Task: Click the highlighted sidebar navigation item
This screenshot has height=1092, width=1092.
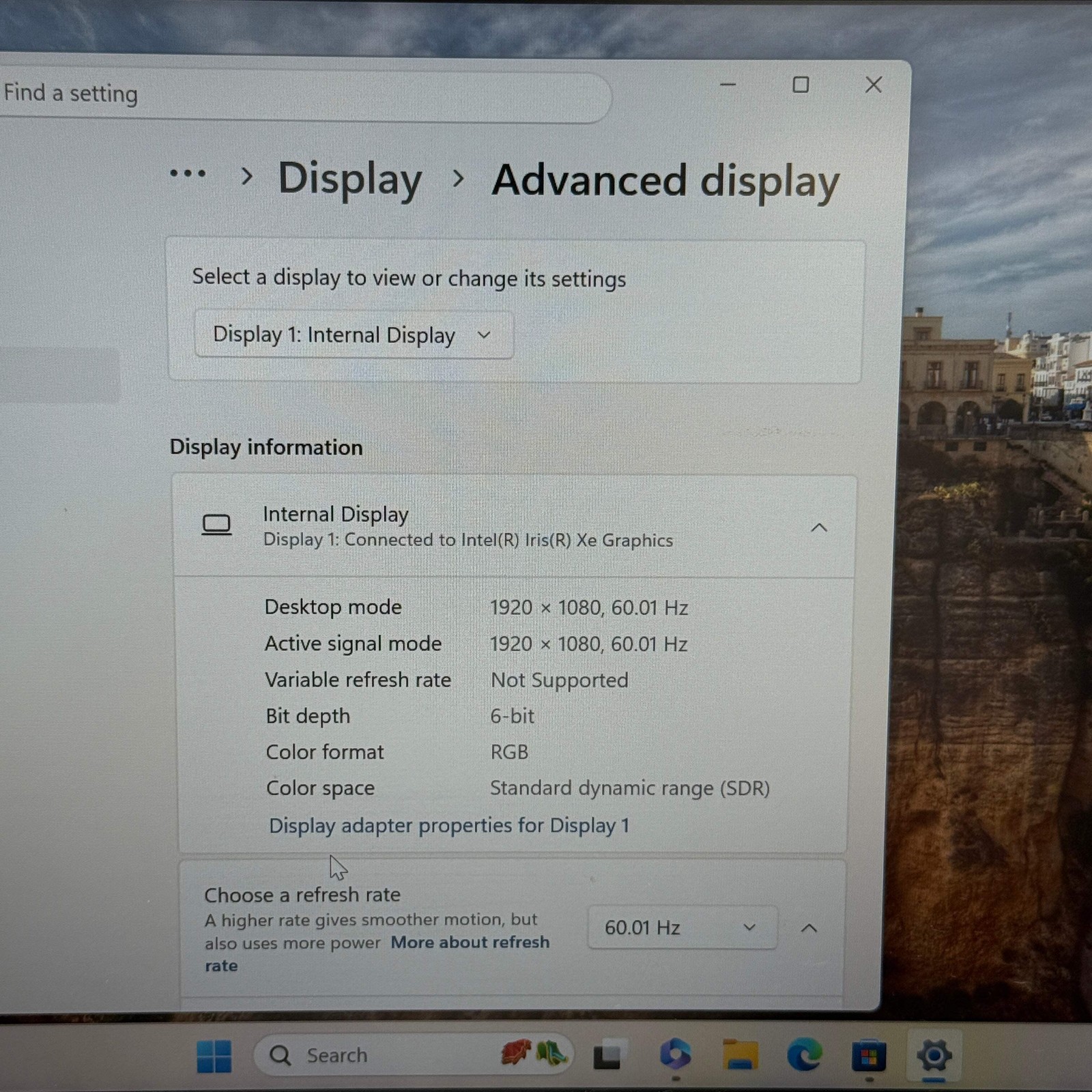Action: [59, 375]
